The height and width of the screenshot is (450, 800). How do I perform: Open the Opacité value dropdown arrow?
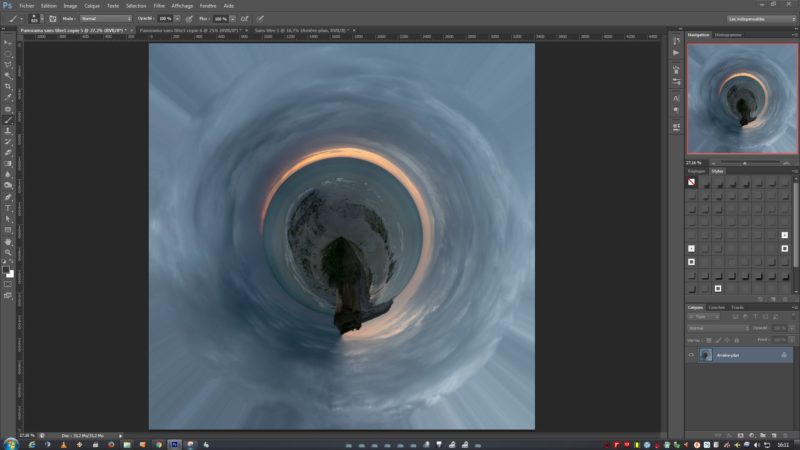[177, 18]
